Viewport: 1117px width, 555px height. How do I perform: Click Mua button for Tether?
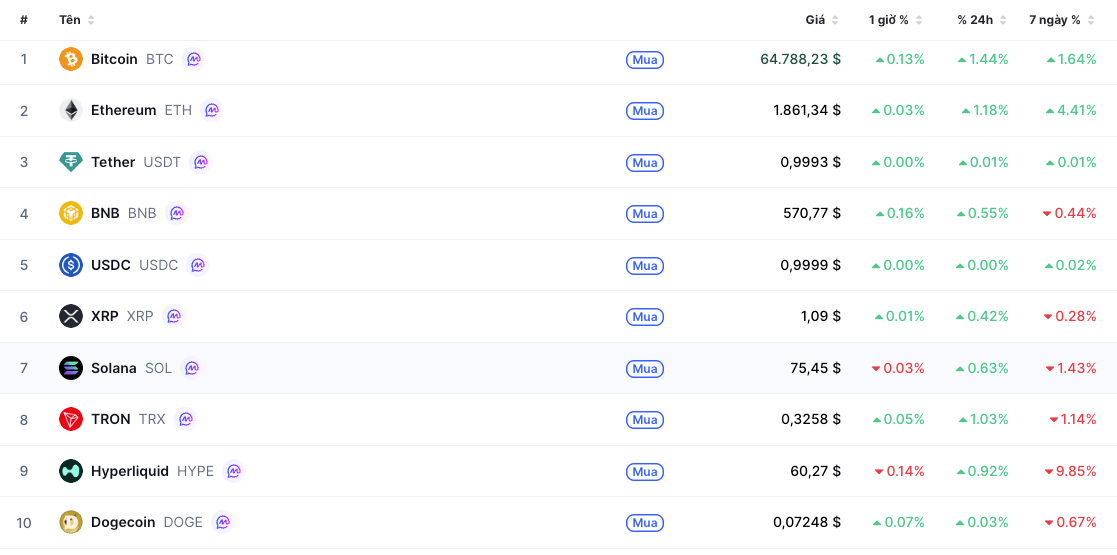point(645,162)
